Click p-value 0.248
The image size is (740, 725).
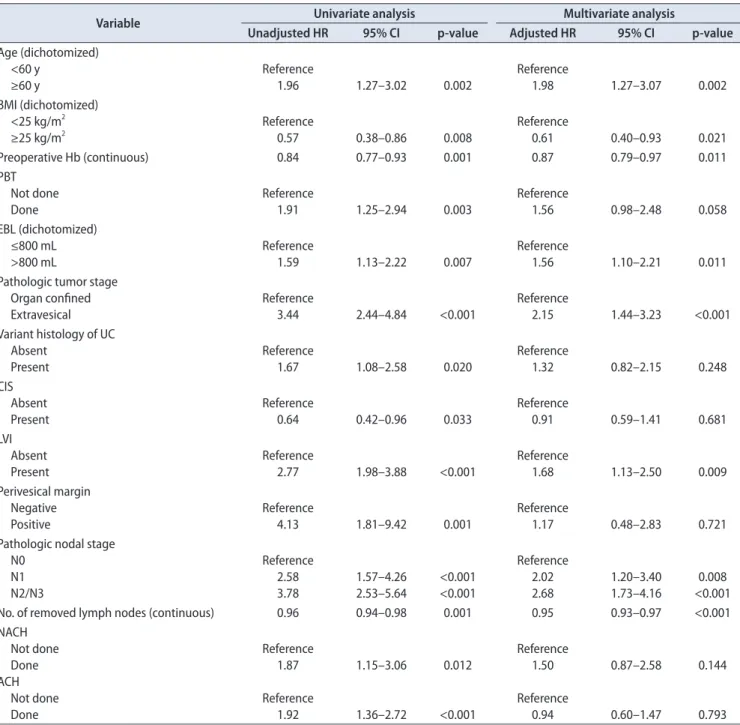coord(712,367)
